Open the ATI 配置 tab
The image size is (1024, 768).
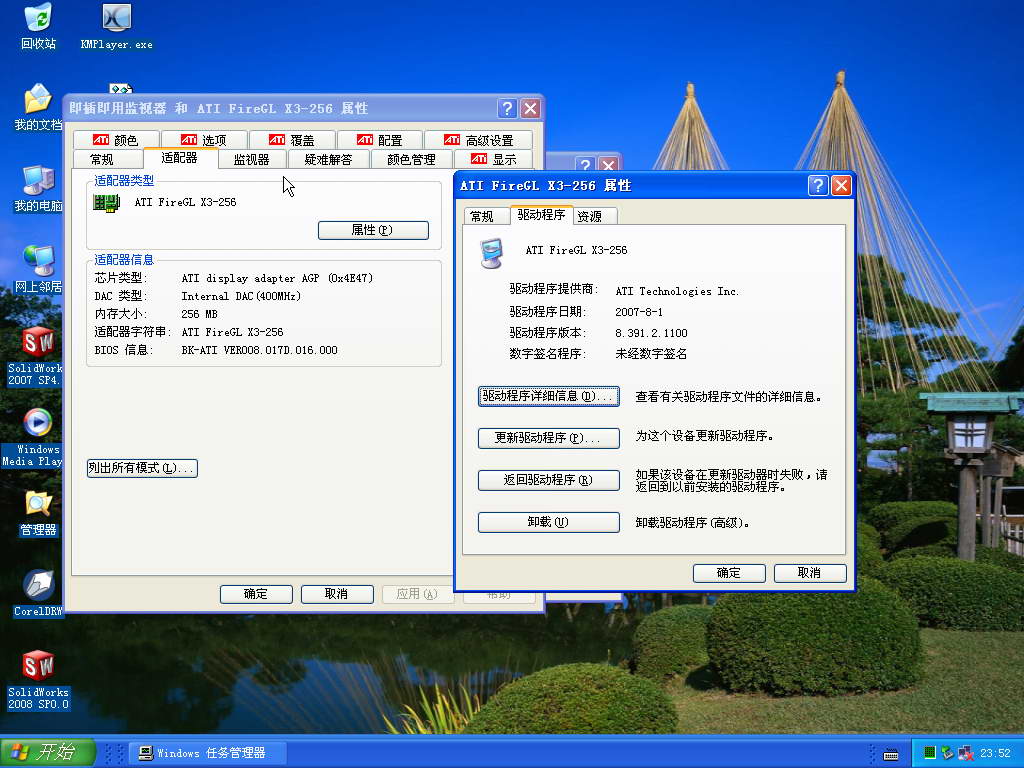[379, 140]
